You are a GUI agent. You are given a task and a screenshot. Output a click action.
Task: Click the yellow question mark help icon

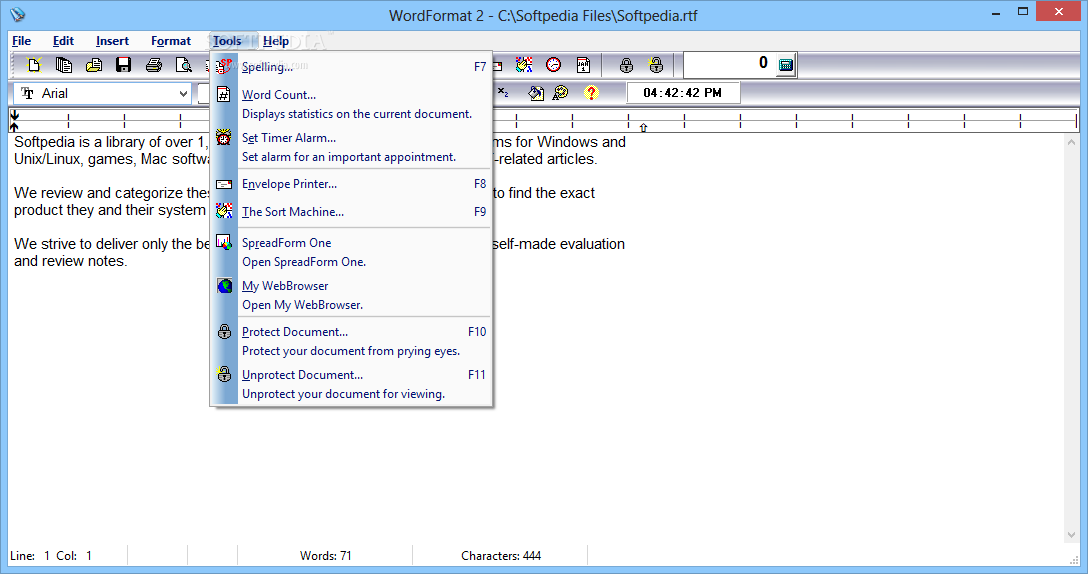591,93
